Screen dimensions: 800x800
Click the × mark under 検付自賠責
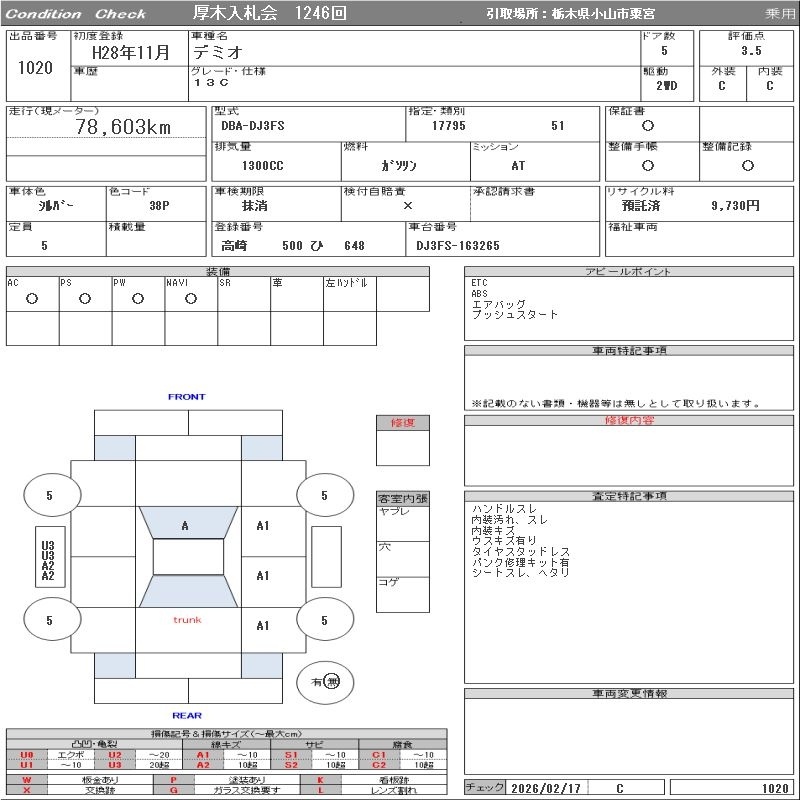click(x=407, y=205)
